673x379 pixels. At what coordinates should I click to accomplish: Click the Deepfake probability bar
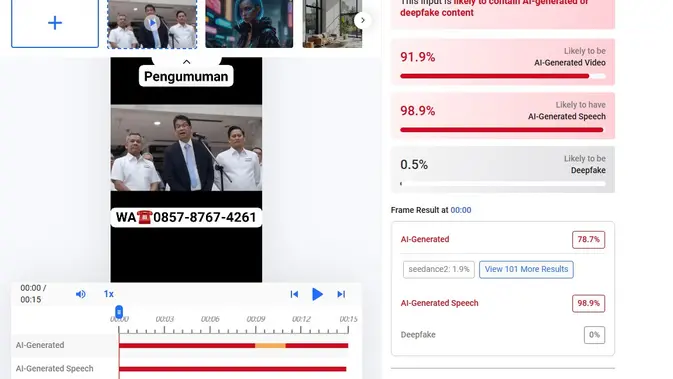tap(503, 184)
